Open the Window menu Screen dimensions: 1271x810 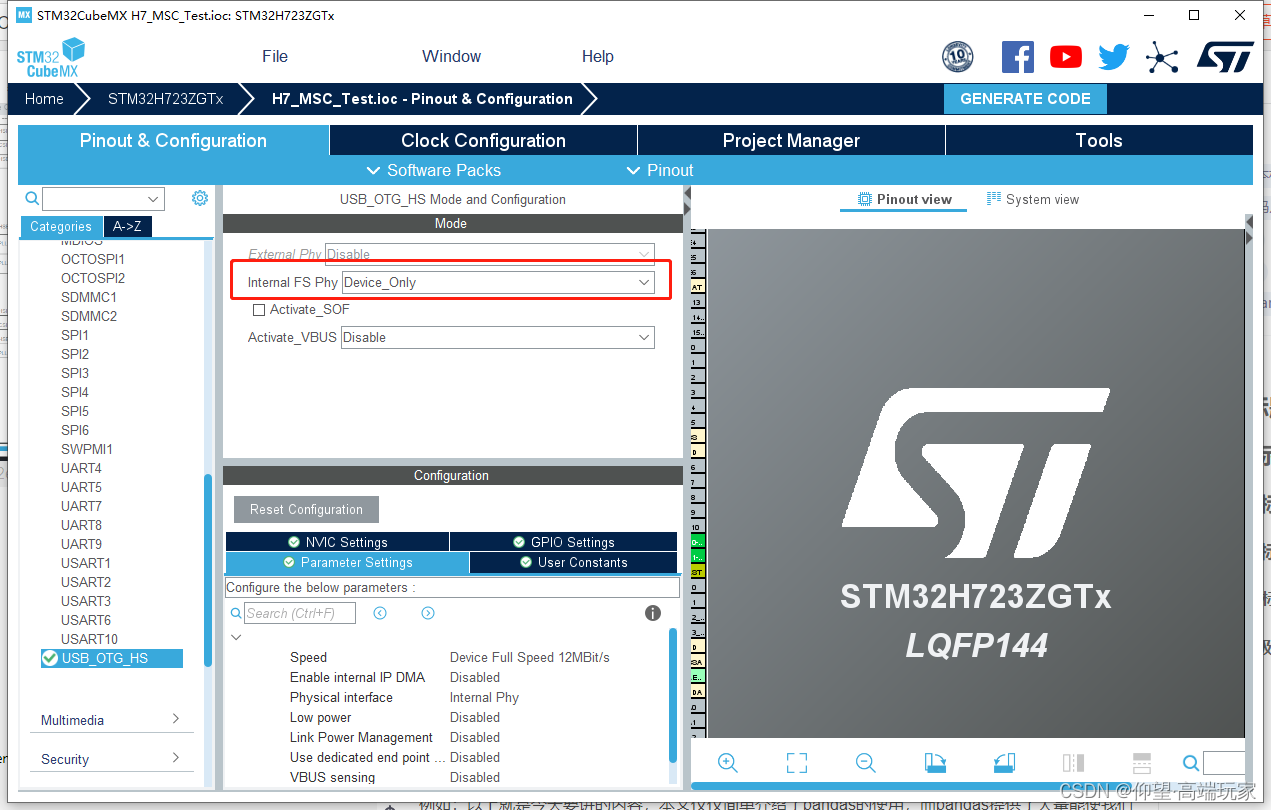pos(451,56)
